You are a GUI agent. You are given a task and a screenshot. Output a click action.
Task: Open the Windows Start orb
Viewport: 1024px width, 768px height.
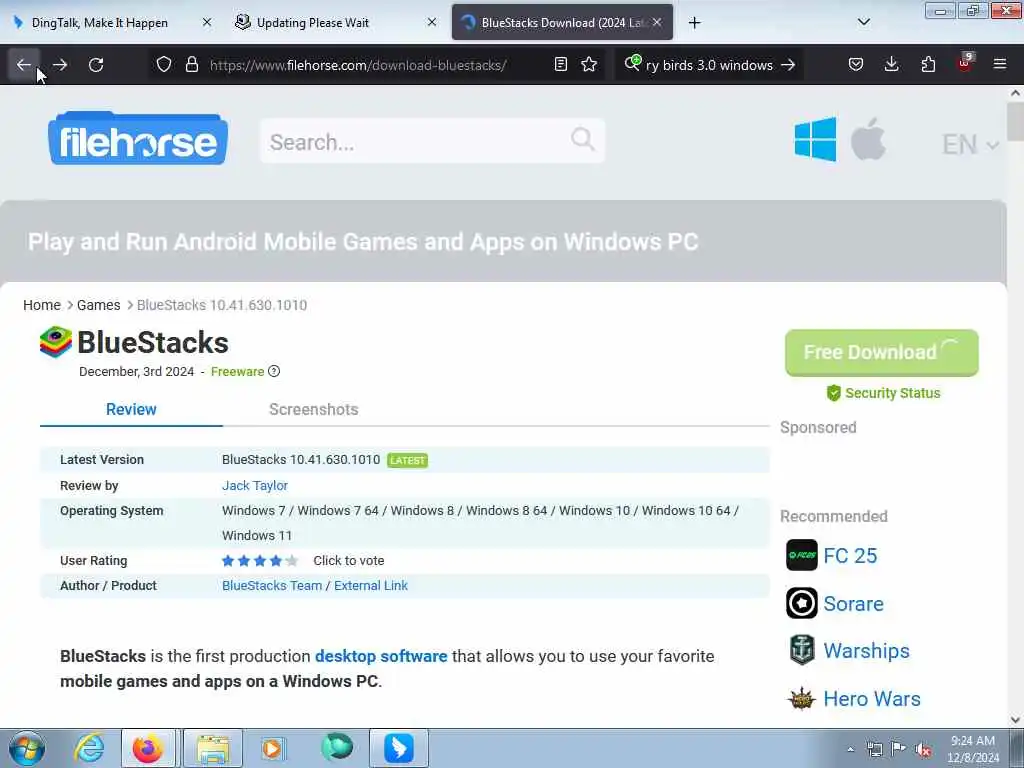[27, 748]
